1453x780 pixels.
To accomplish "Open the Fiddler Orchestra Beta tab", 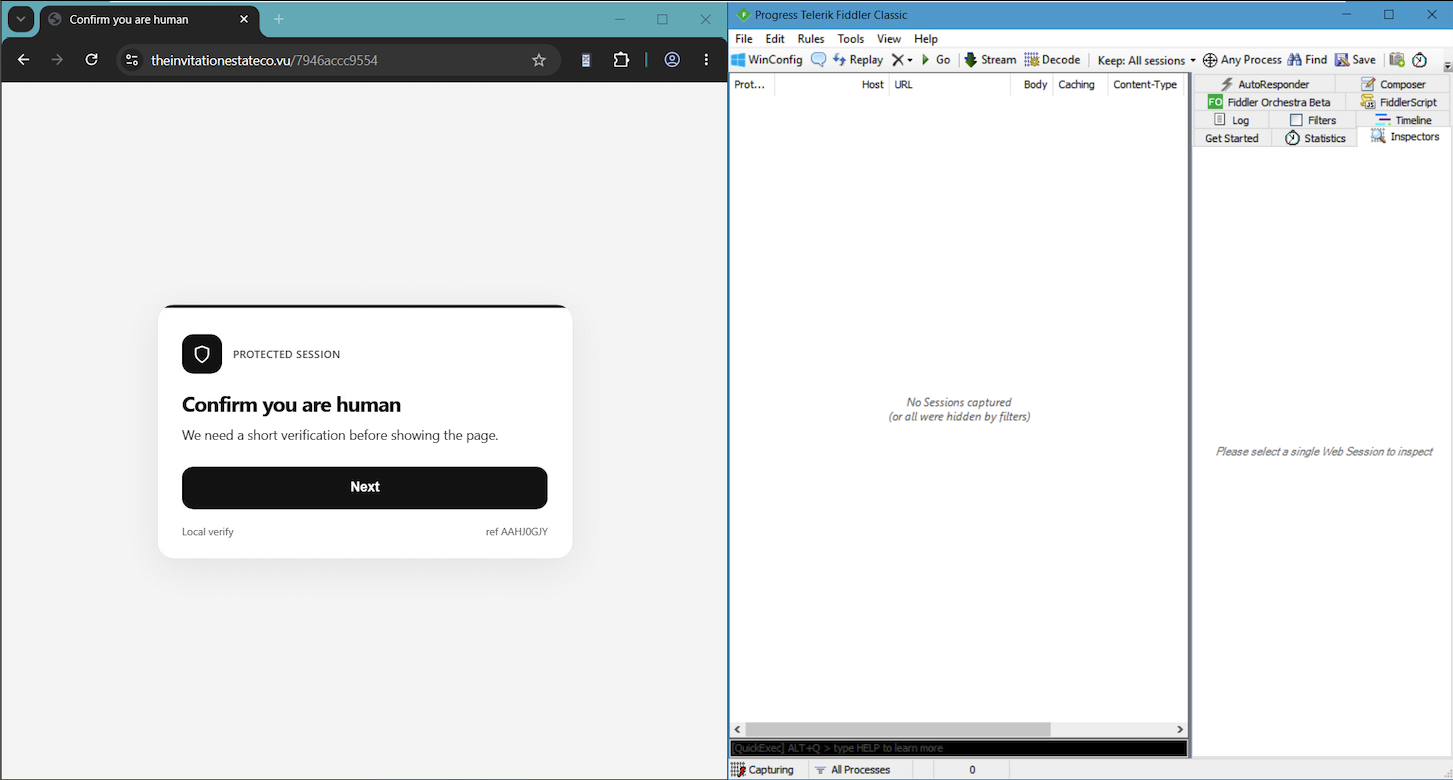I will click(x=1269, y=102).
